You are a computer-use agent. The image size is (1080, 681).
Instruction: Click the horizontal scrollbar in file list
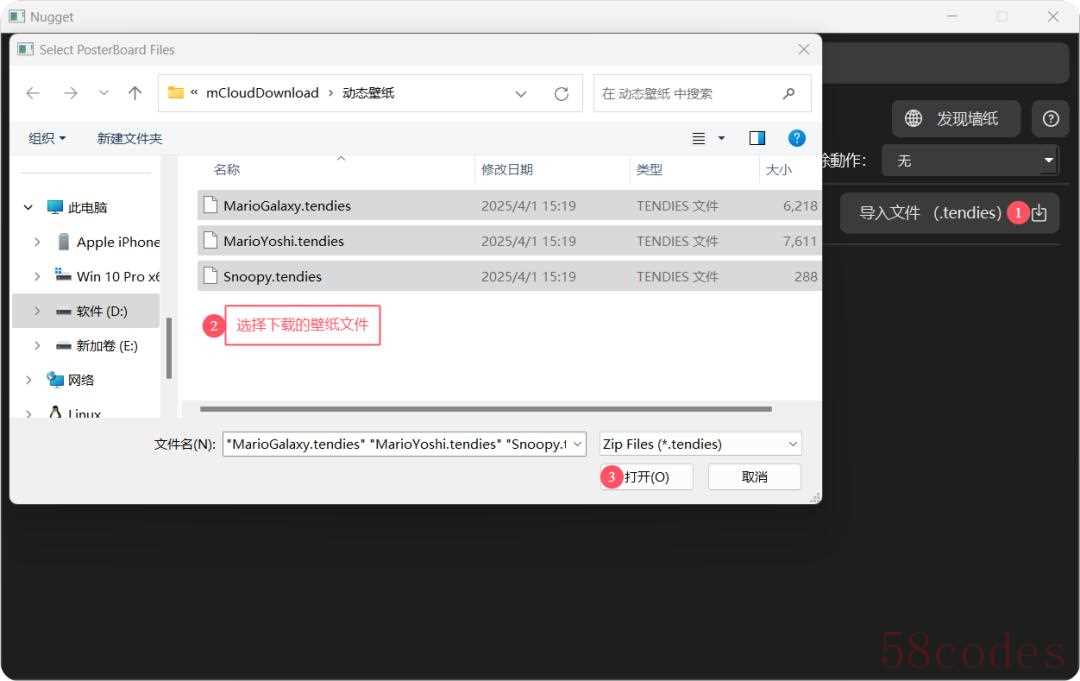pos(485,409)
